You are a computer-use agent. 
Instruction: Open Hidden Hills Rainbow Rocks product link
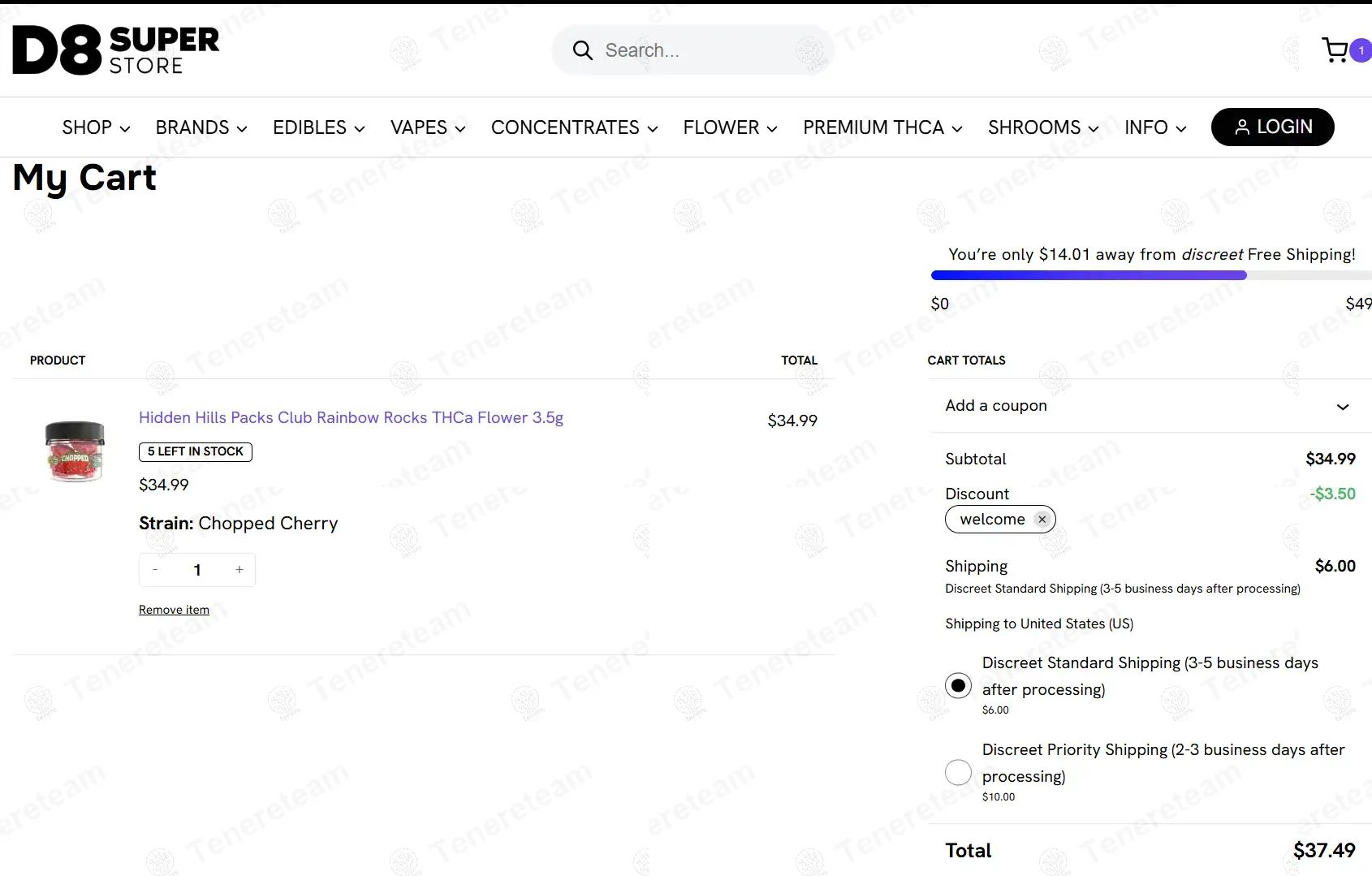(x=351, y=417)
